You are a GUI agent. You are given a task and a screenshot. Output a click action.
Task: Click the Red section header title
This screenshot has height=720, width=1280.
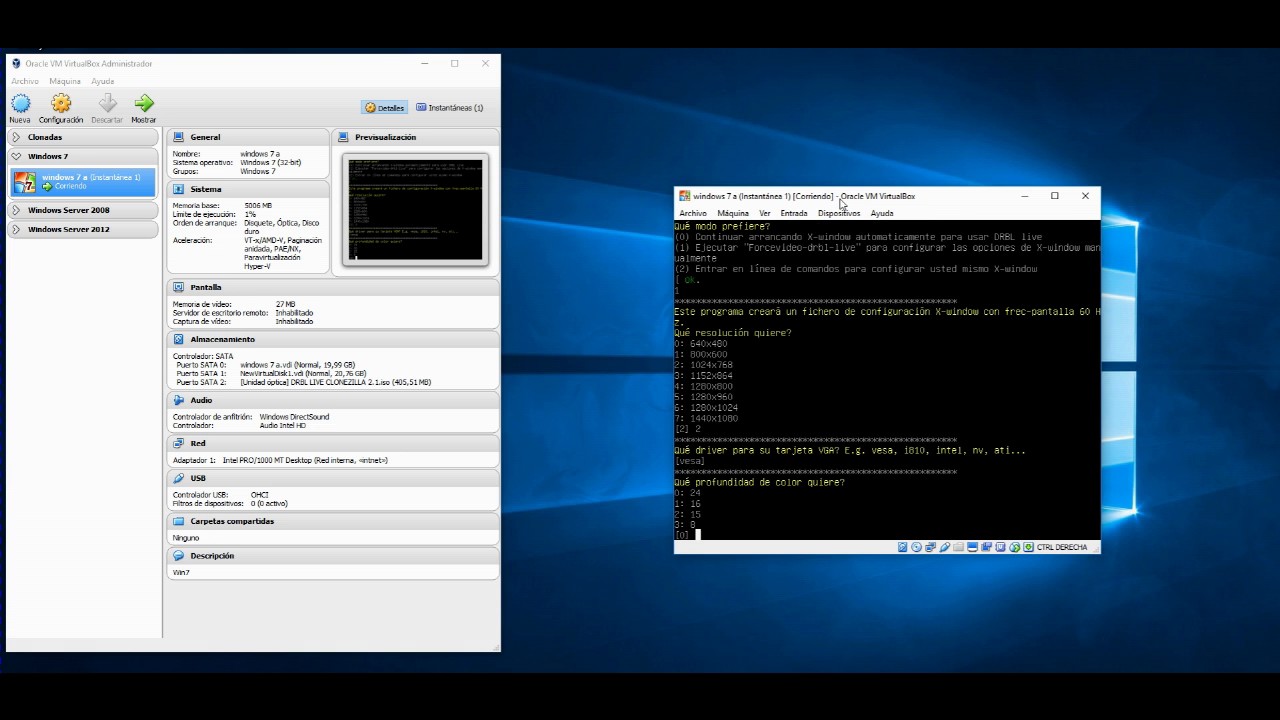[x=198, y=443]
